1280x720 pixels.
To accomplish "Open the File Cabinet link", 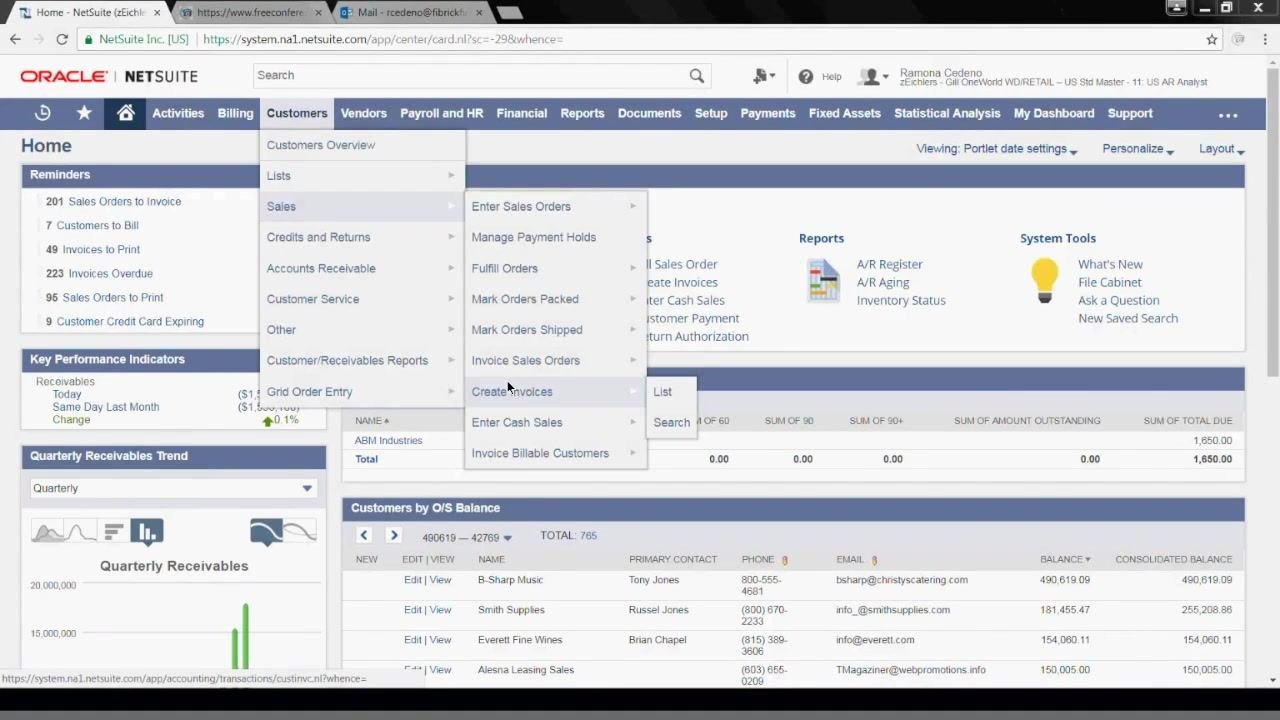I will (1109, 282).
